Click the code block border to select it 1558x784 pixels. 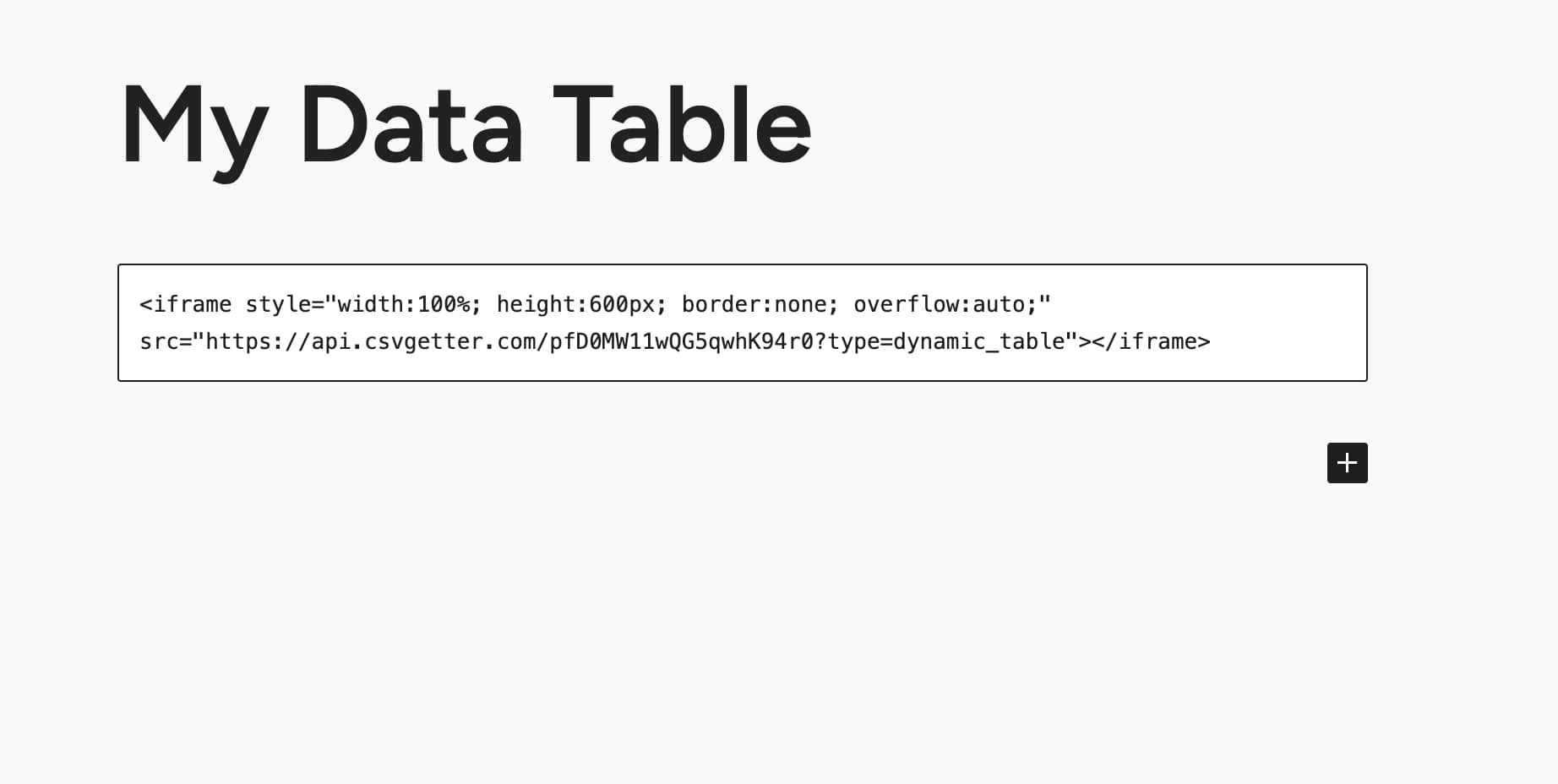pos(742,264)
